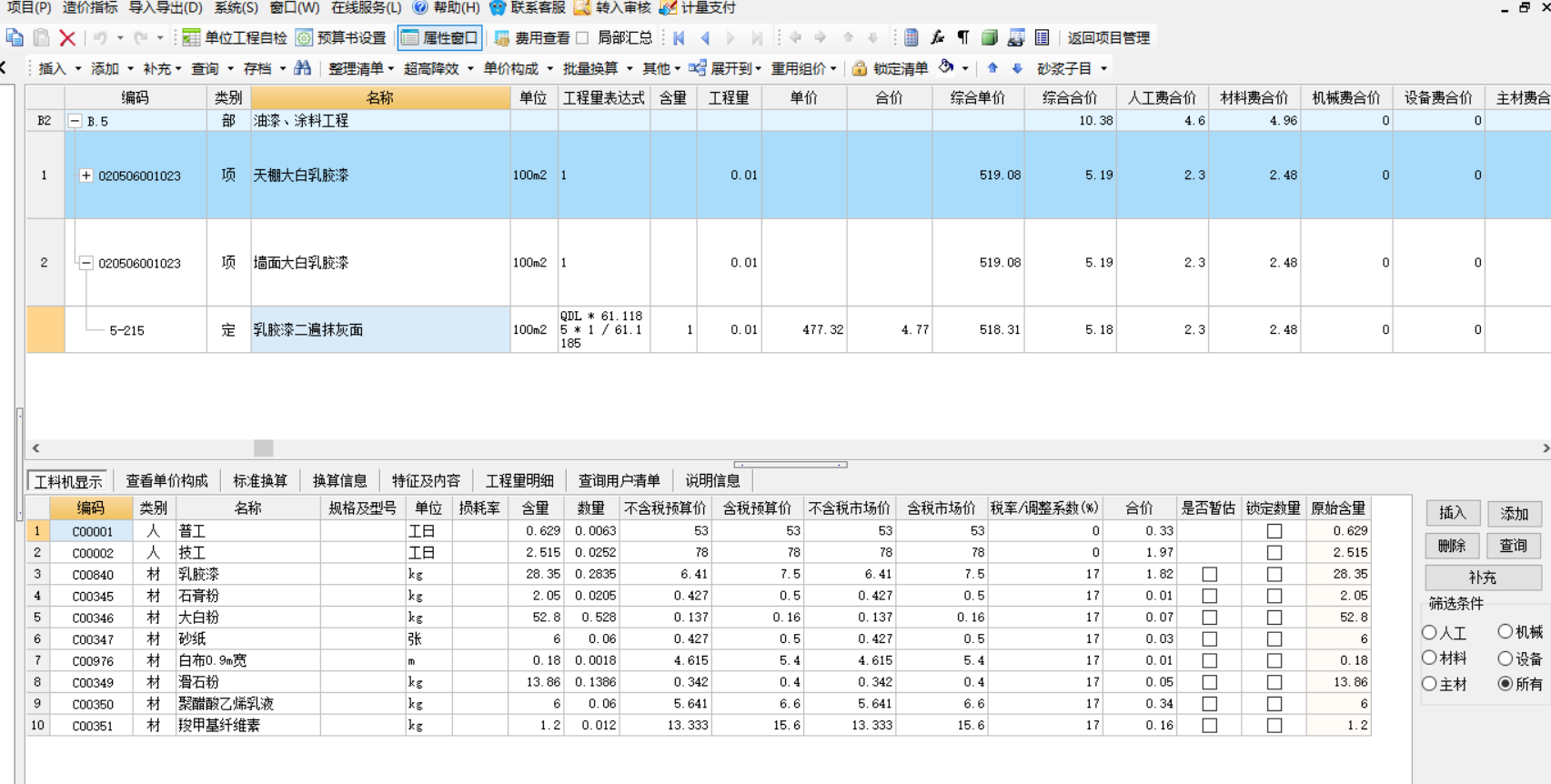The height and width of the screenshot is (784, 1551).
Task: Toggle the 属性窗口 property window
Action: (x=440, y=37)
